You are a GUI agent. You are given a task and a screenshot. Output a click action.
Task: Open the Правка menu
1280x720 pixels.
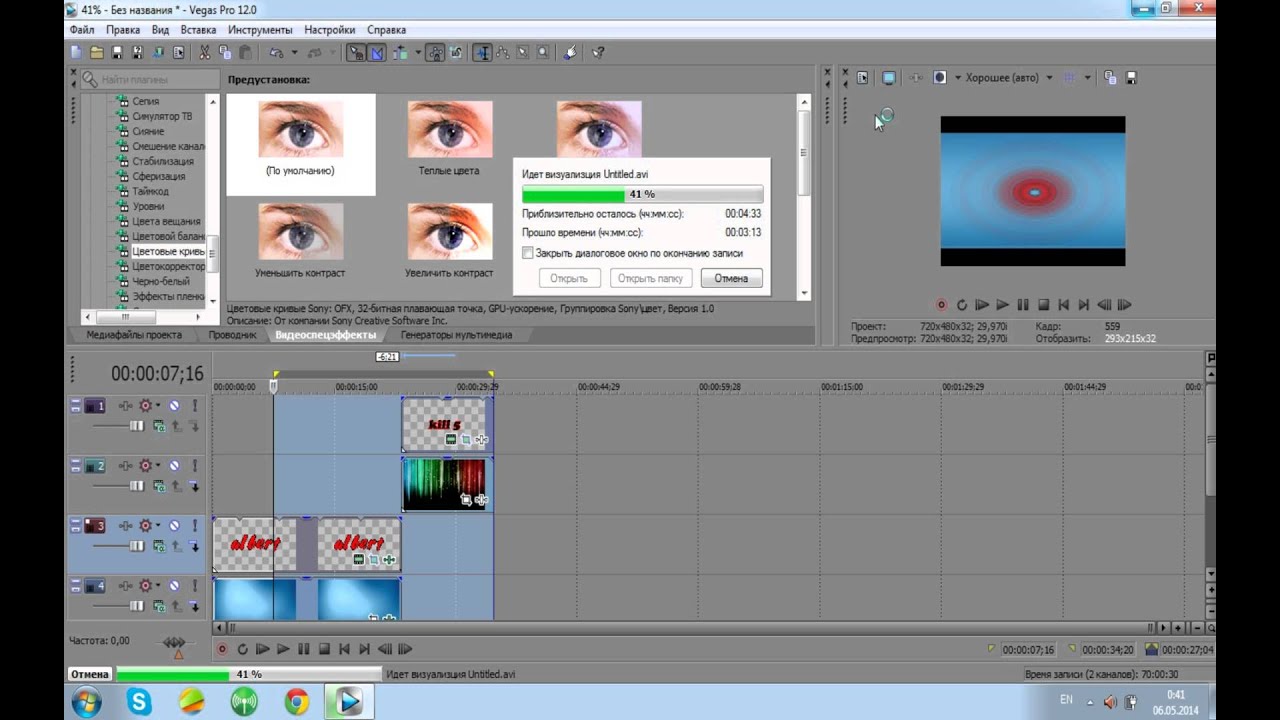[x=123, y=30]
